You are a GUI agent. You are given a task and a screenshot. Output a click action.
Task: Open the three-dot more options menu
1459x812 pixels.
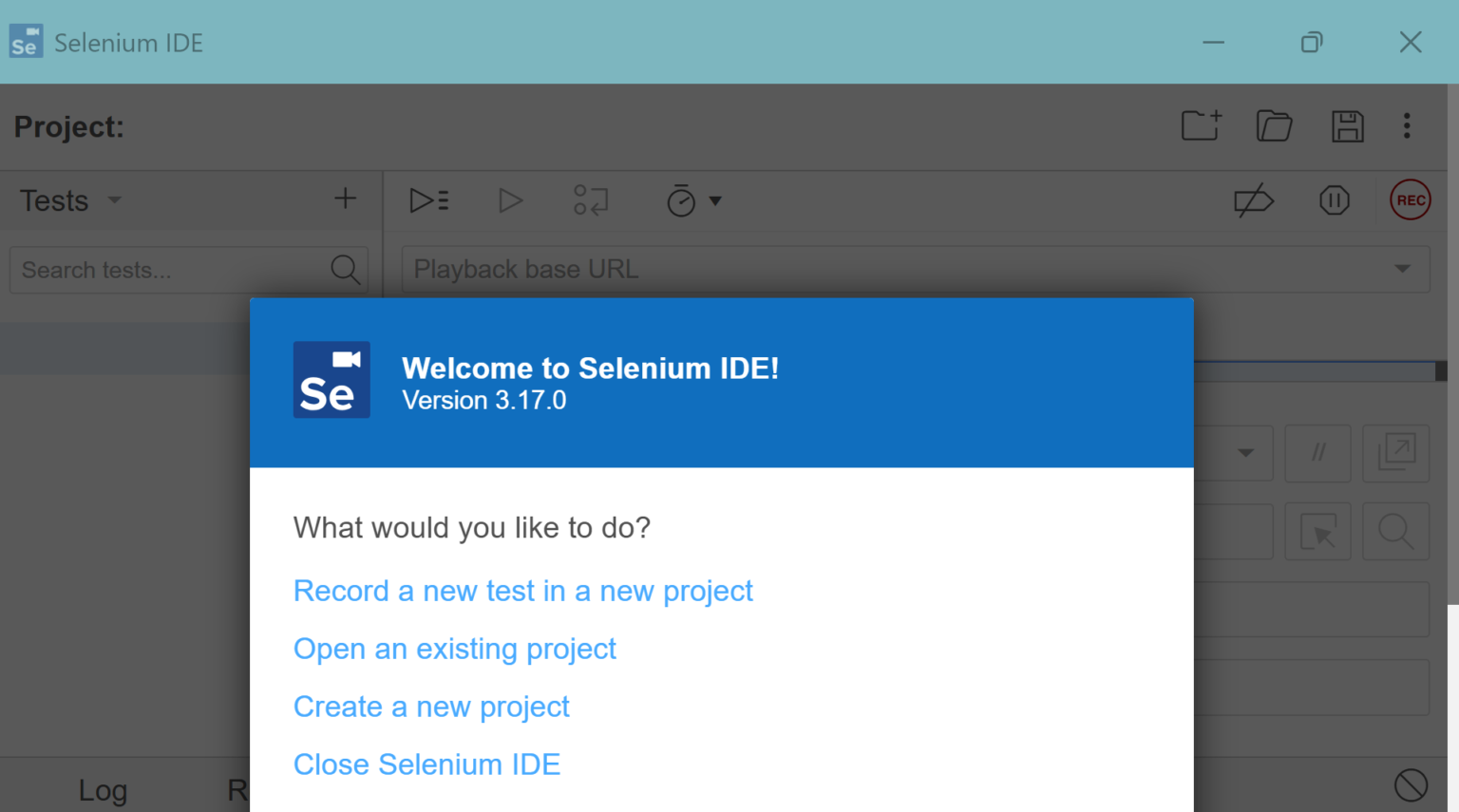tap(1407, 126)
